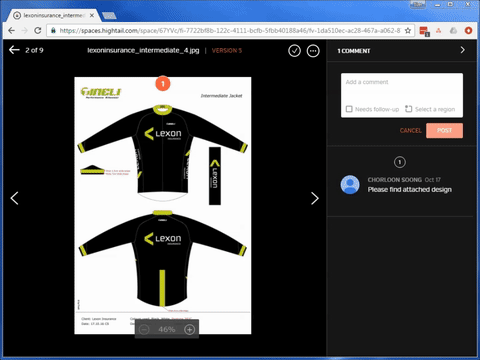Click the numbered comment badge above Chorloon Soong
Viewport: 480px width, 360px height.
[400, 162]
